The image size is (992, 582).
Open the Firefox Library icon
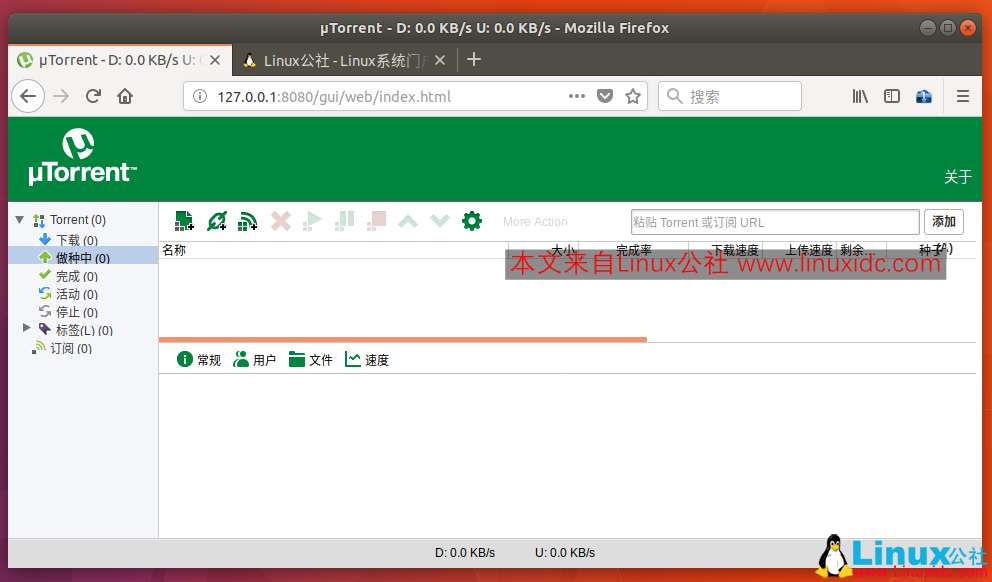(860, 96)
